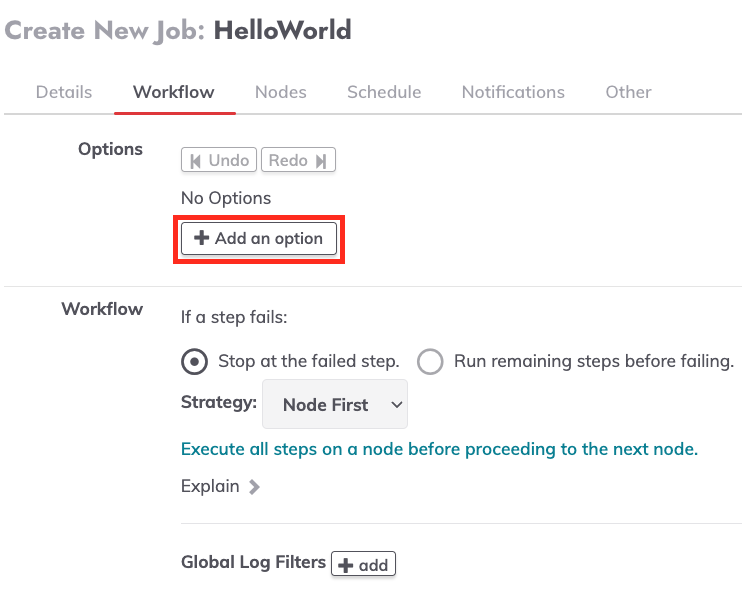The image size is (742, 592).
Task: Switch to the Other tab
Action: [x=628, y=92]
